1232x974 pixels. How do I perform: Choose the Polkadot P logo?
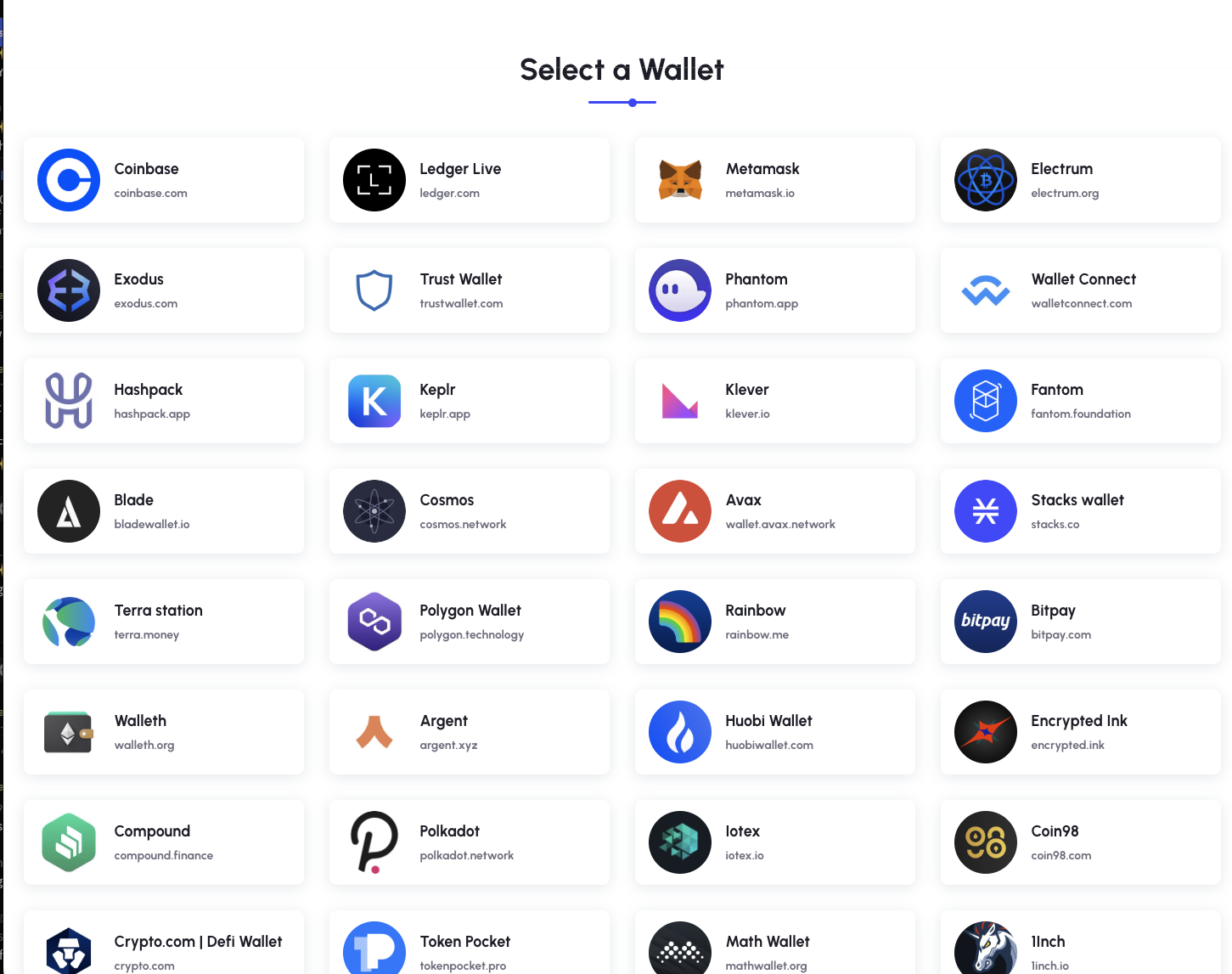click(374, 842)
